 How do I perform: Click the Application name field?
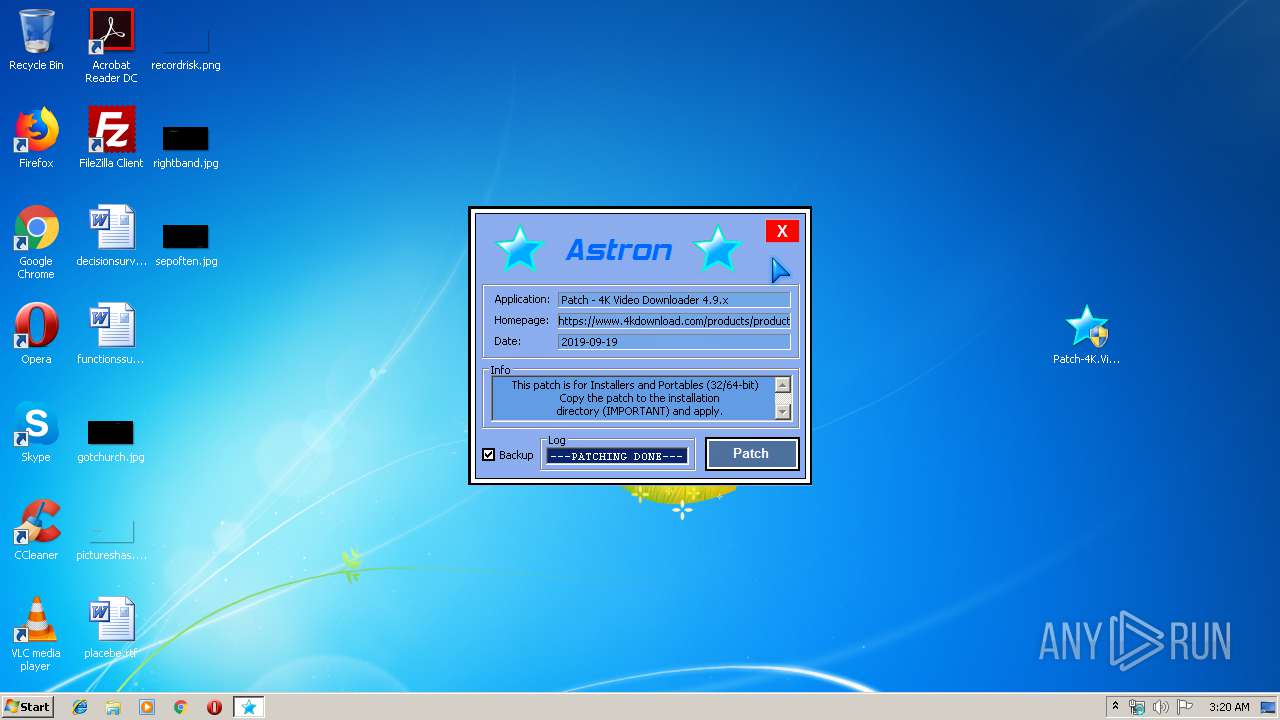point(674,300)
